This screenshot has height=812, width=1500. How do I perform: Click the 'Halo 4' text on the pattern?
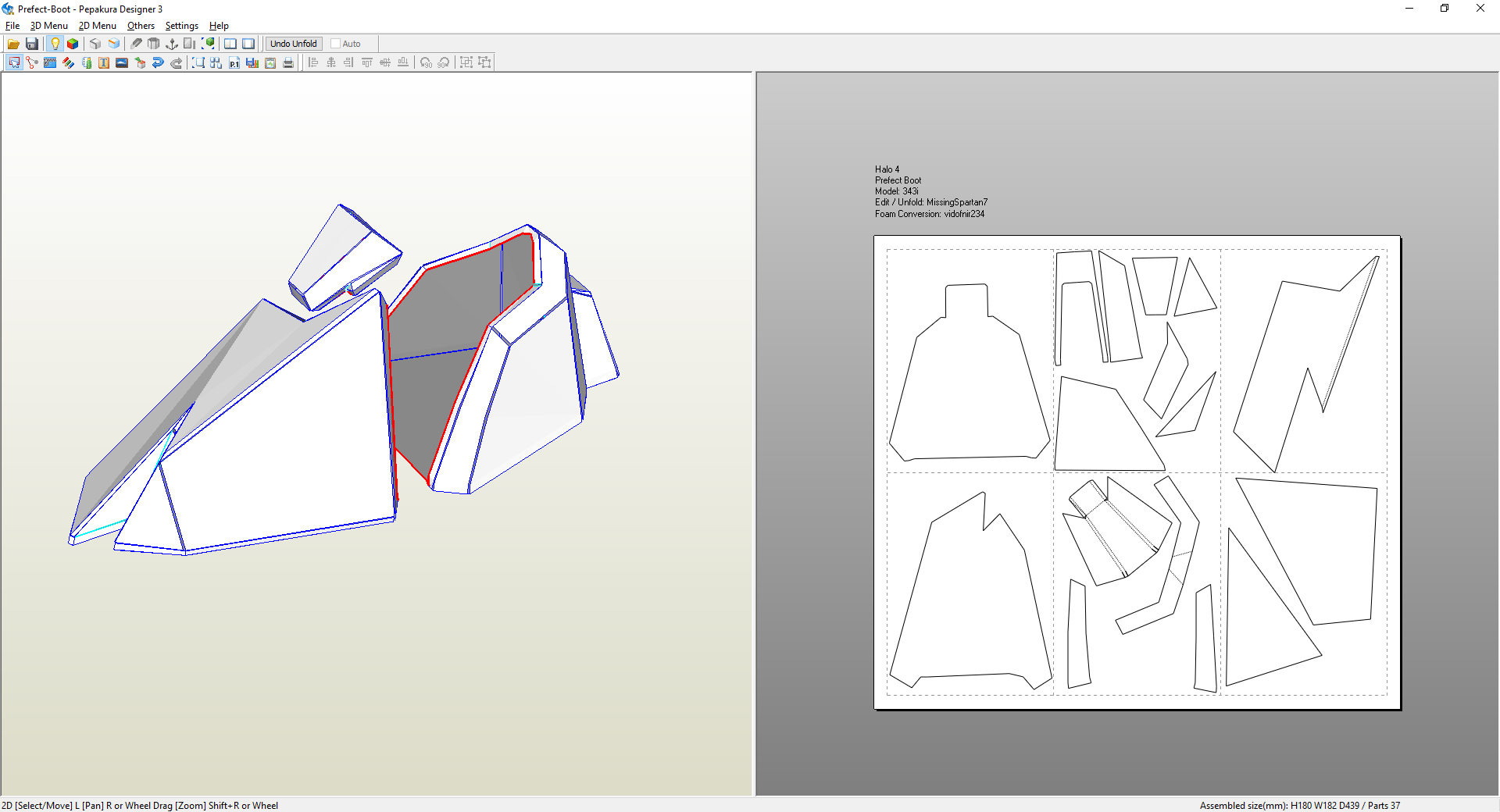pos(887,169)
